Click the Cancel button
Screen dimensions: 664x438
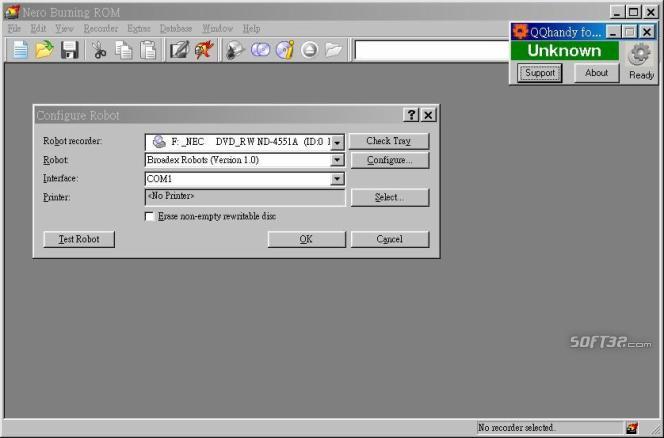tap(390, 239)
